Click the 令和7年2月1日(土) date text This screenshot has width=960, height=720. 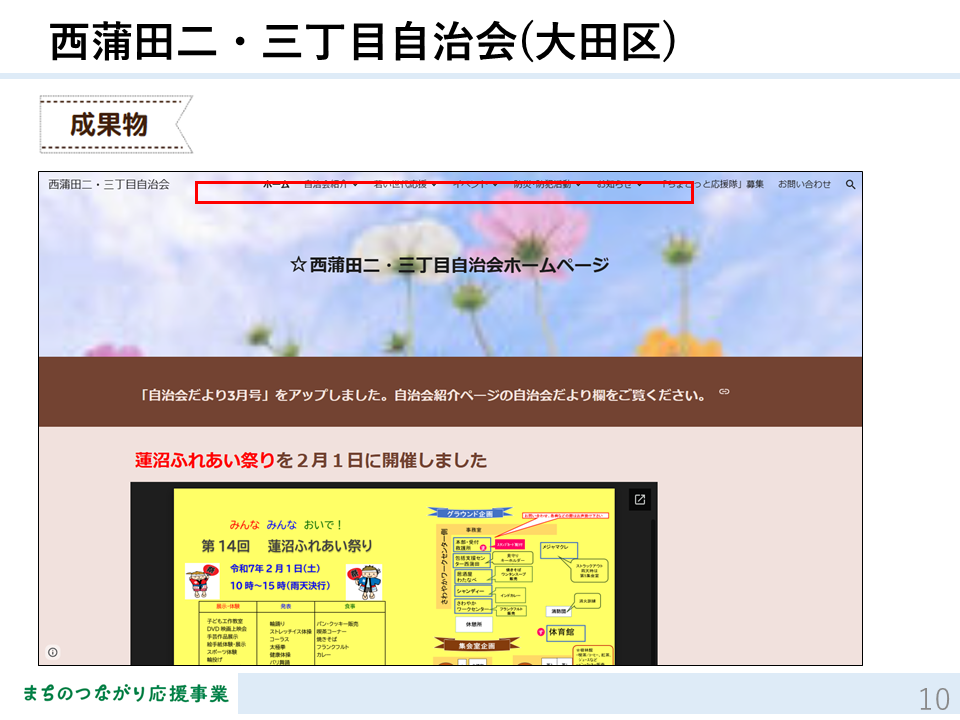[x=275, y=569]
